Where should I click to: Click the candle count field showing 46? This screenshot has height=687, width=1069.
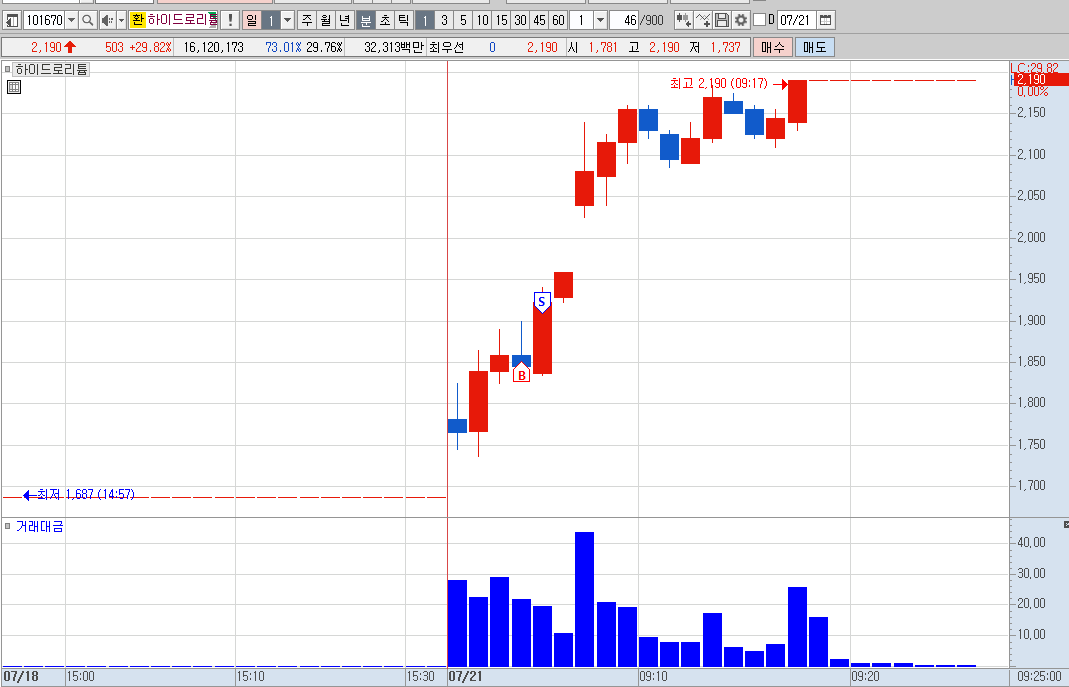624,20
